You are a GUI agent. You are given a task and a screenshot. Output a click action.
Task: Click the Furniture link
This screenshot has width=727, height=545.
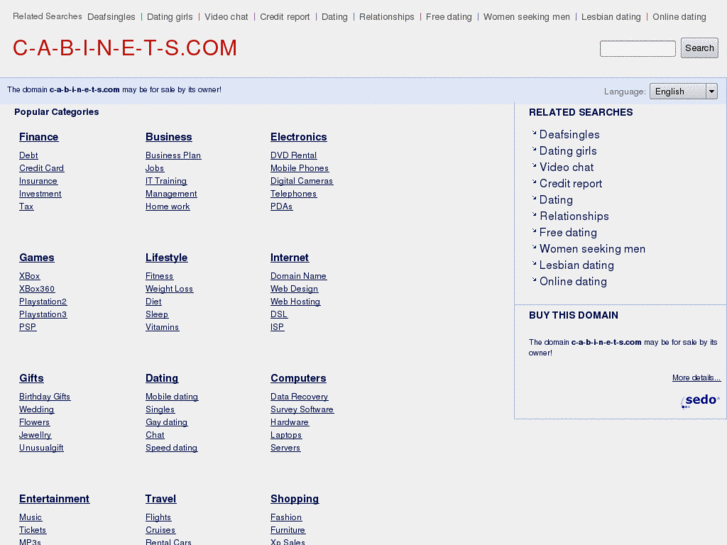pos(288,530)
